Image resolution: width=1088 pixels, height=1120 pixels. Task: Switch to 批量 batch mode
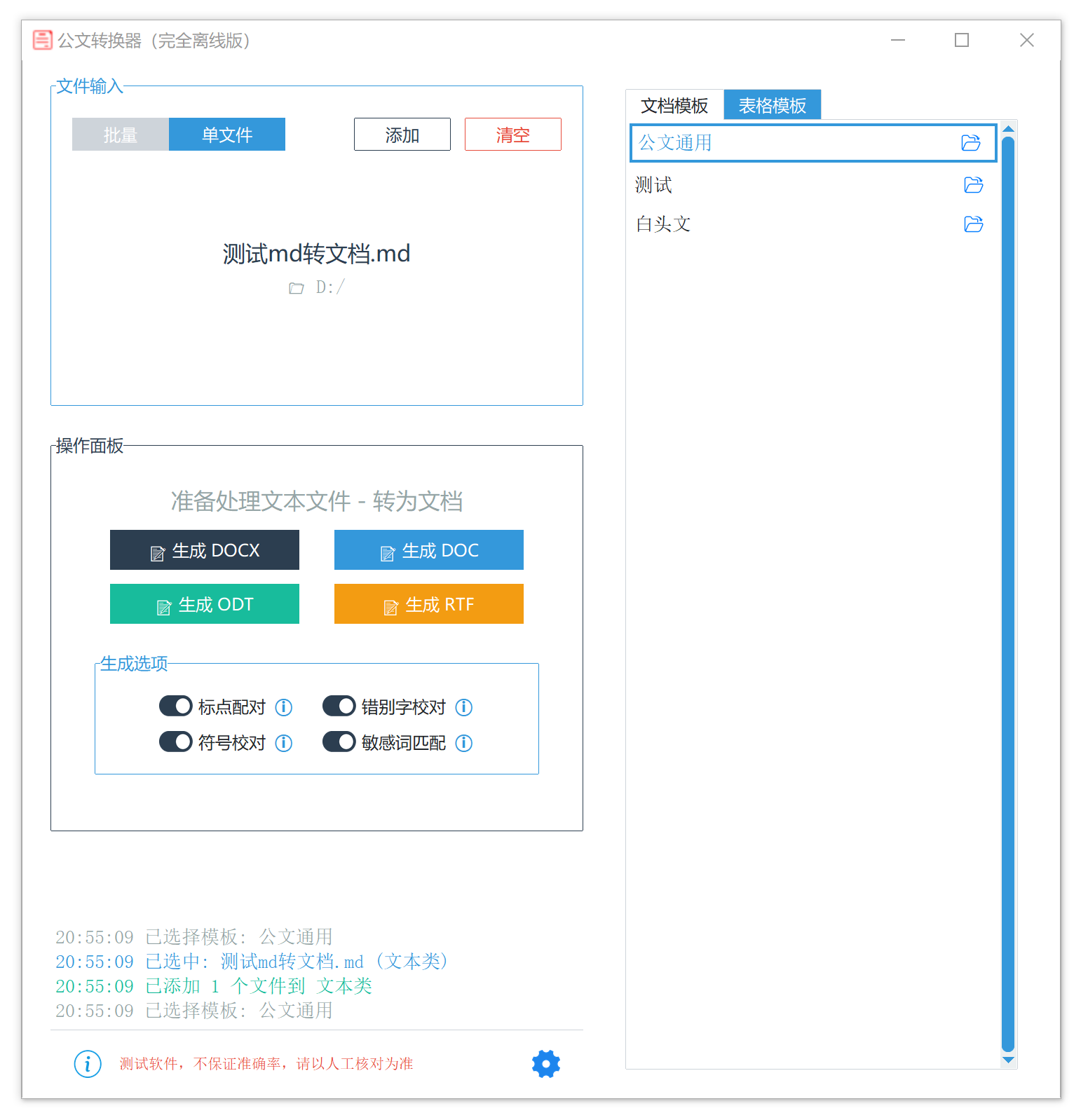click(120, 135)
